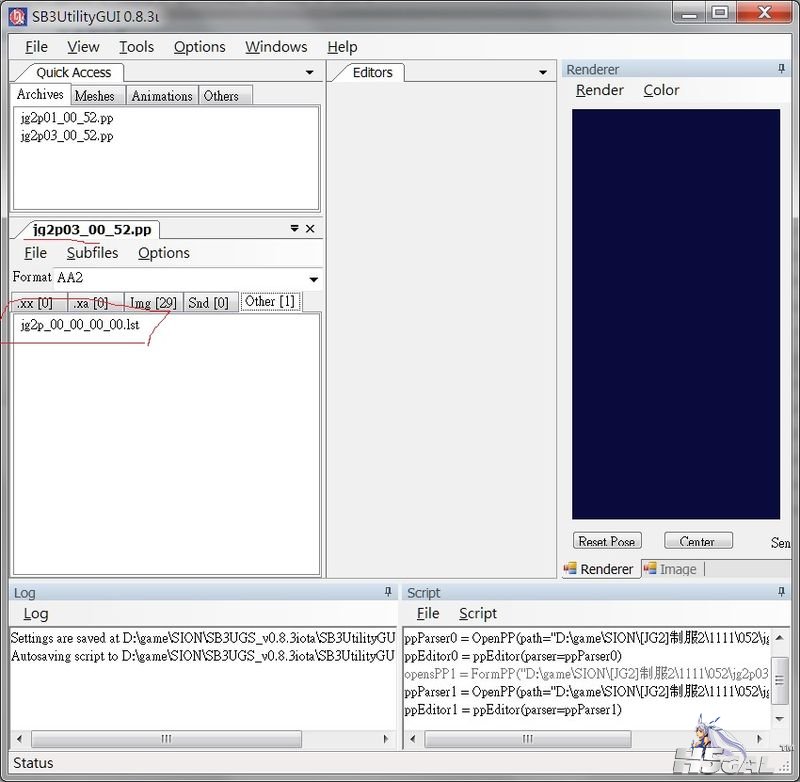This screenshot has height=782, width=800.
Task: Click Script horizontal scrollbar left arrow
Action: (x=413, y=739)
